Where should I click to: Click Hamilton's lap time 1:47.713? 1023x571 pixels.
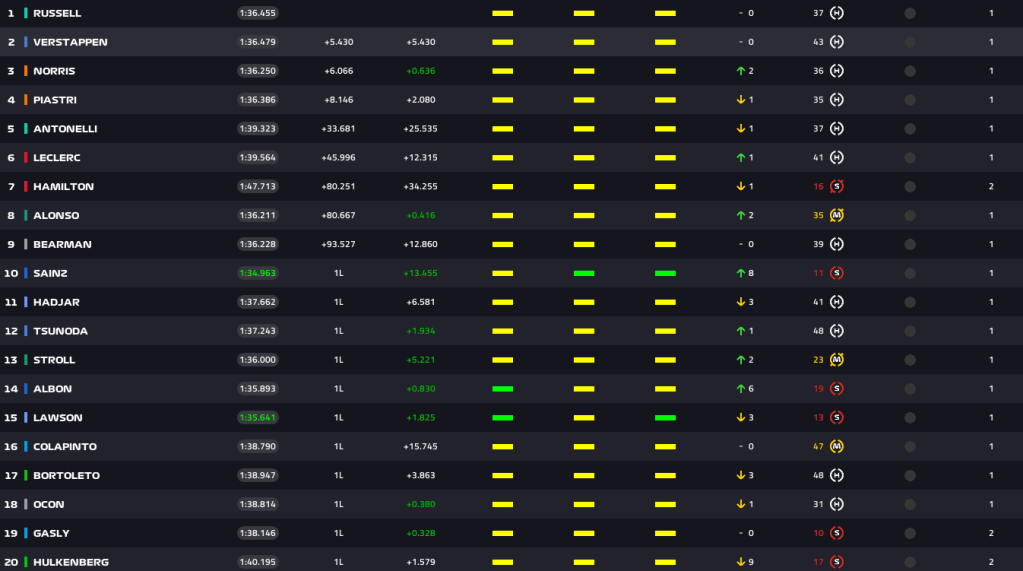pos(258,187)
